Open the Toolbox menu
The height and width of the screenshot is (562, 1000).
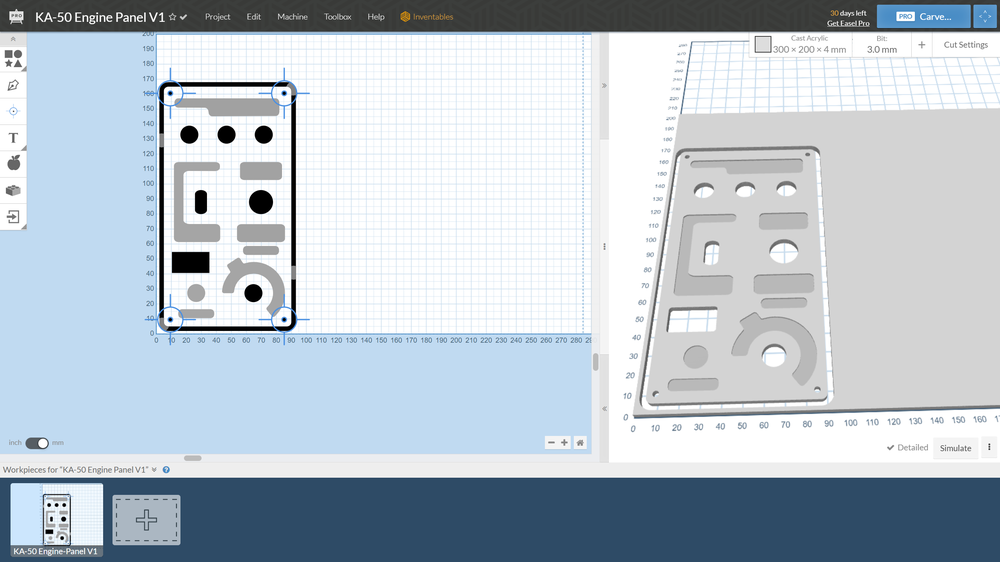pyautogui.click(x=337, y=17)
